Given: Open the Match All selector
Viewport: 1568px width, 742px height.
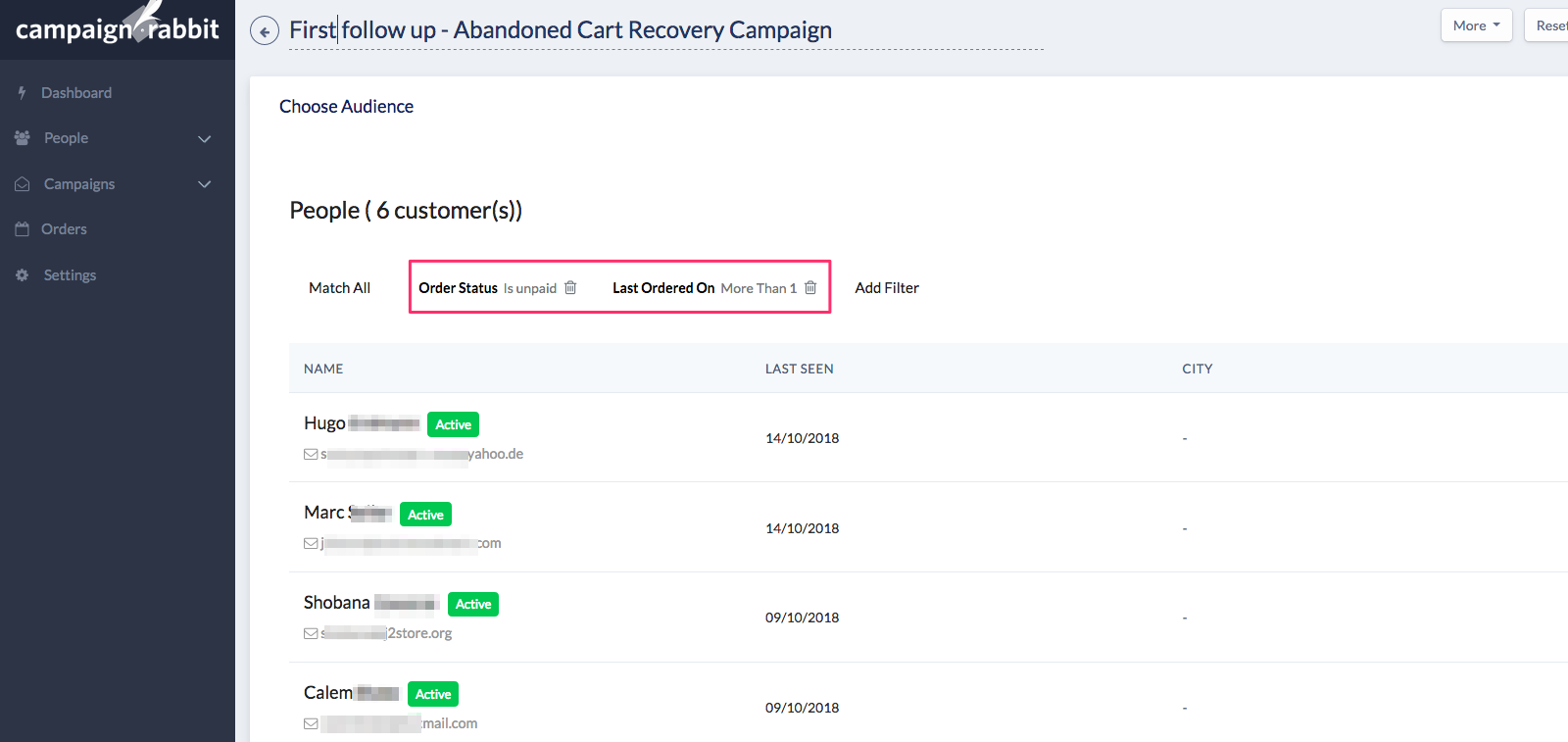Looking at the screenshot, I should (339, 288).
